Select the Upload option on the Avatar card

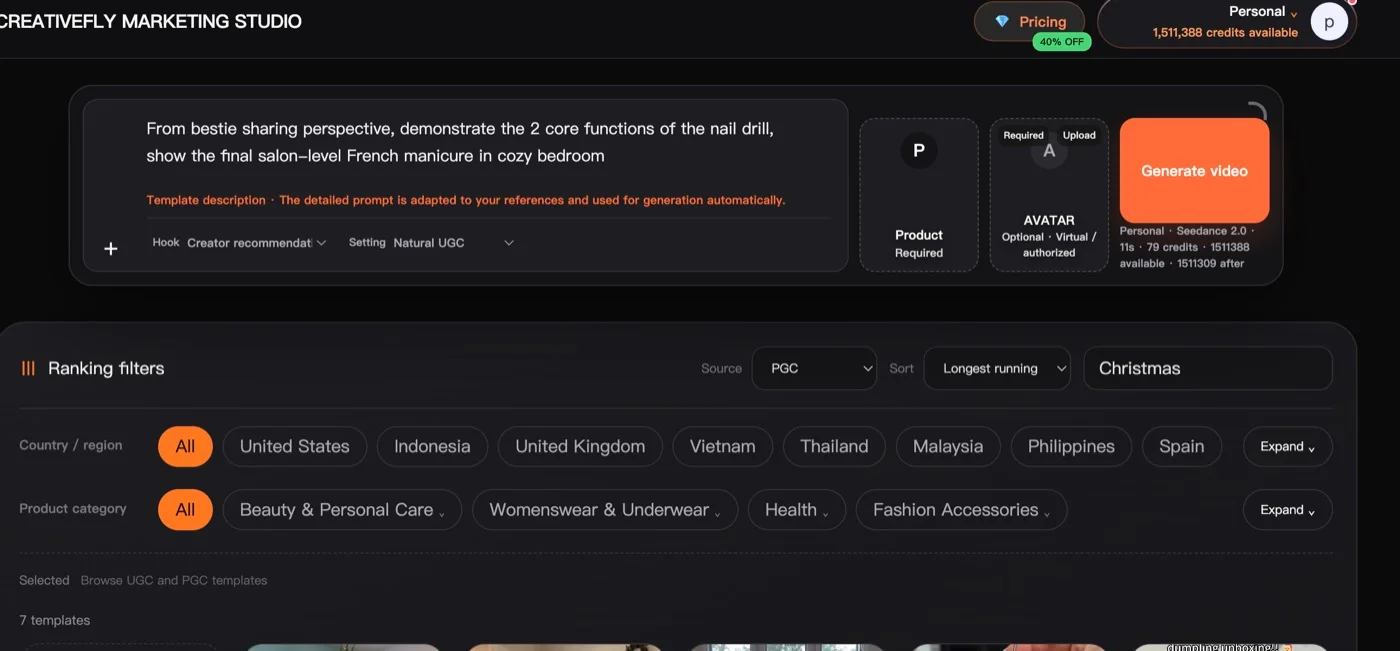click(x=1079, y=135)
